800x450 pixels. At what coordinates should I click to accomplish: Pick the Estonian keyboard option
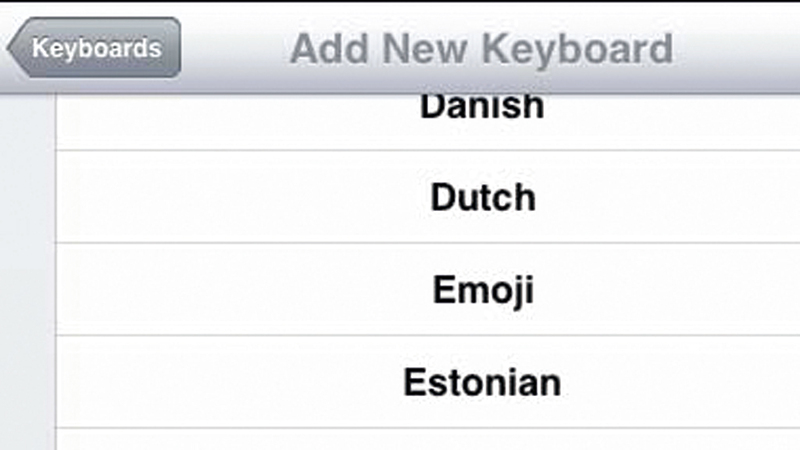pyautogui.click(x=482, y=382)
